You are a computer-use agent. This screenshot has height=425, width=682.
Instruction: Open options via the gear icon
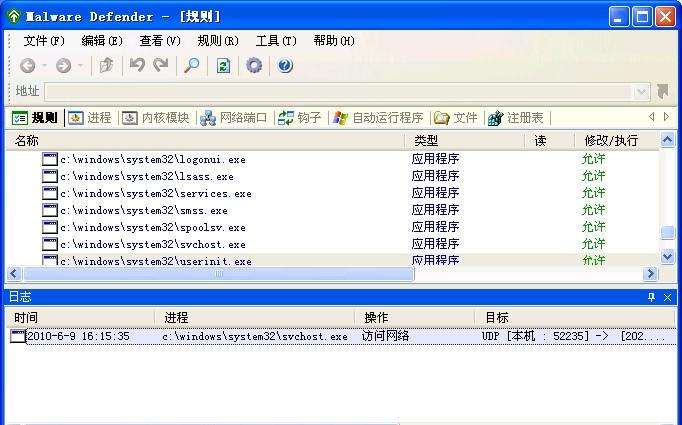(254, 66)
